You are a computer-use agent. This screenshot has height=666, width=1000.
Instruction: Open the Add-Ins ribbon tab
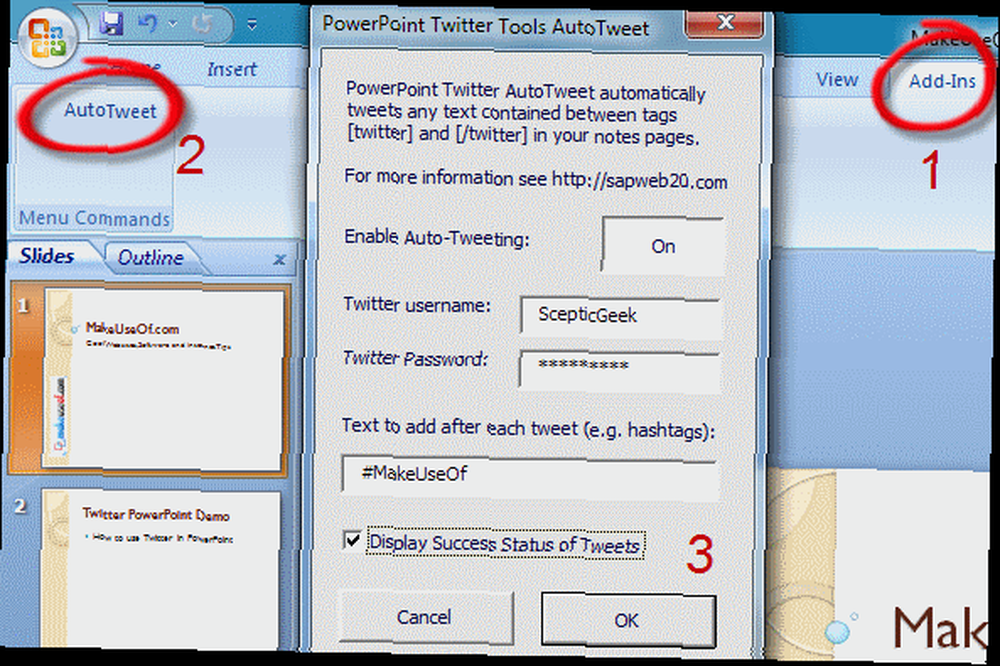(942, 81)
